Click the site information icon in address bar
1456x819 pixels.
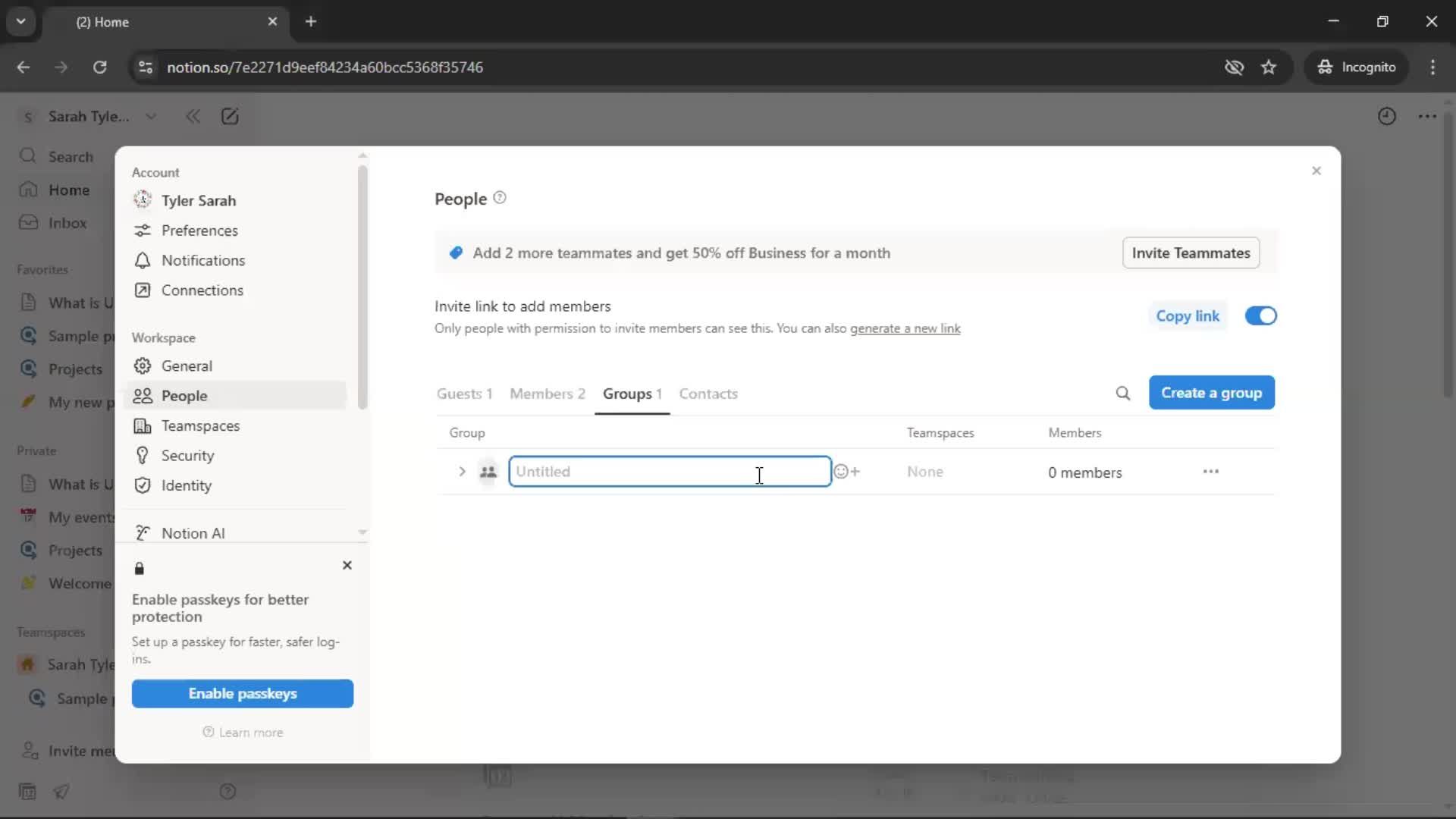click(x=145, y=67)
